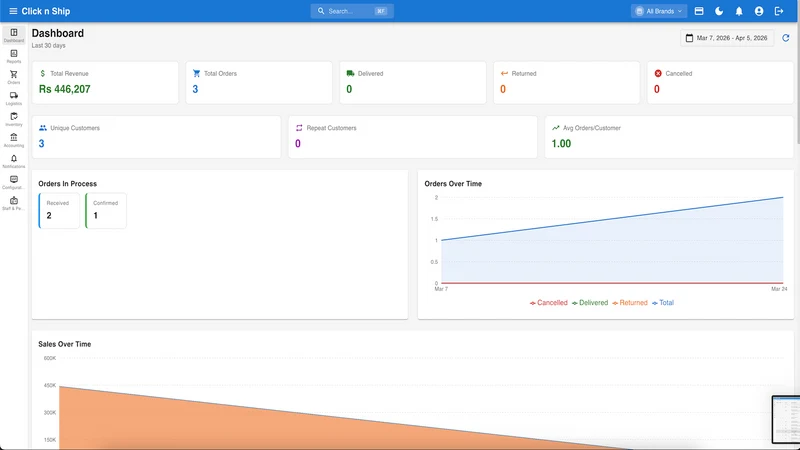Image resolution: width=800 pixels, height=450 pixels.
Task: Open the date range picker
Action: 727,38
